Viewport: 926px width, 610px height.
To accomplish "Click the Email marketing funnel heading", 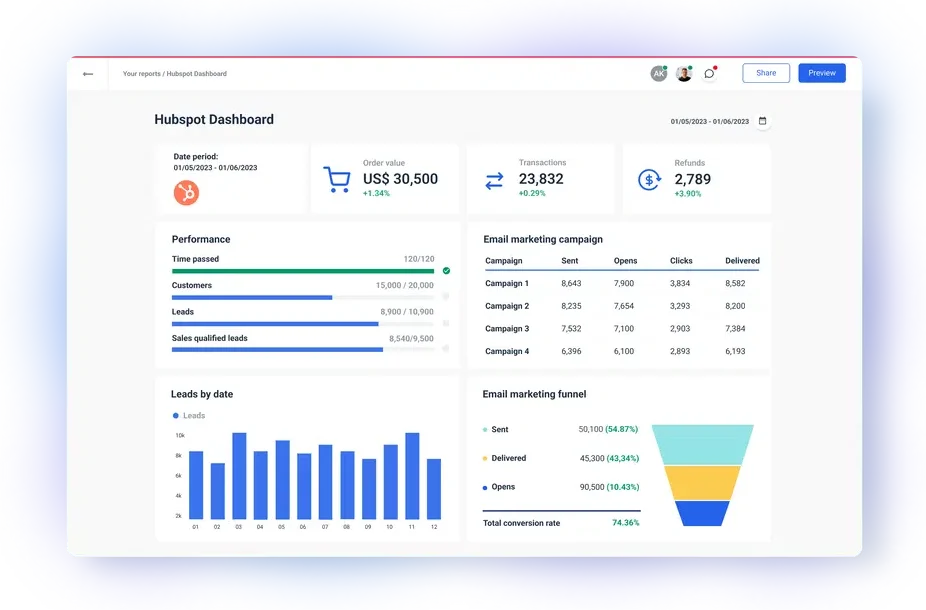I will pos(534,394).
